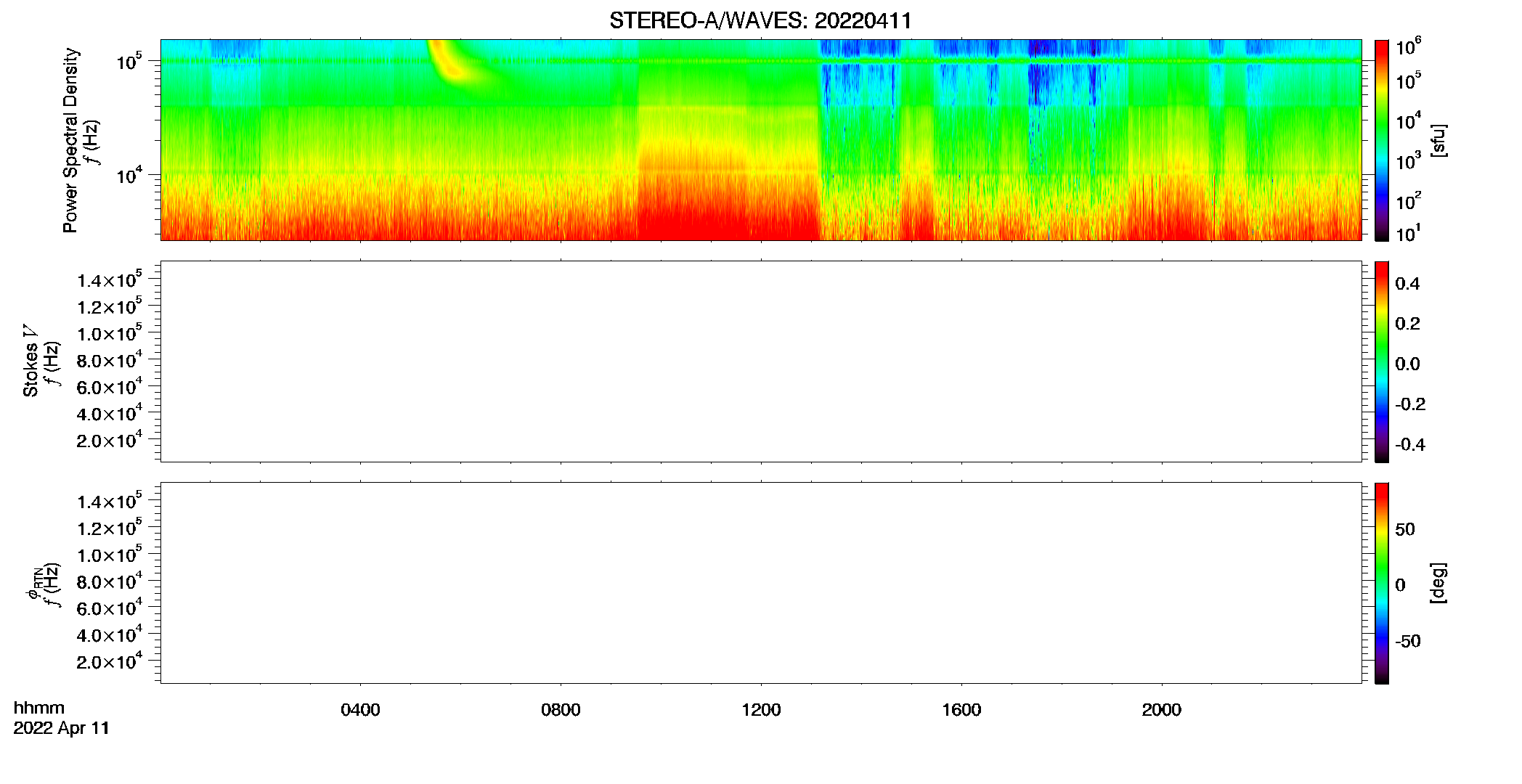Select the 1.0×10^5 tick on the phi RTN axis
The width and height of the screenshot is (1522, 784).
click(x=110, y=554)
